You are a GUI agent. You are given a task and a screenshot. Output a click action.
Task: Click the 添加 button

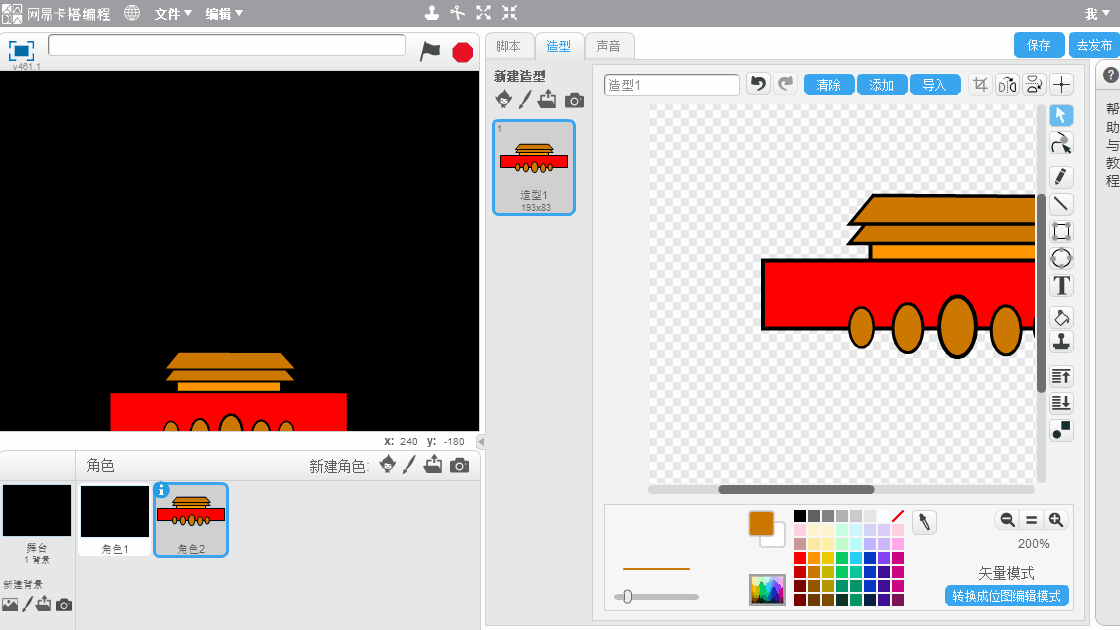point(881,85)
